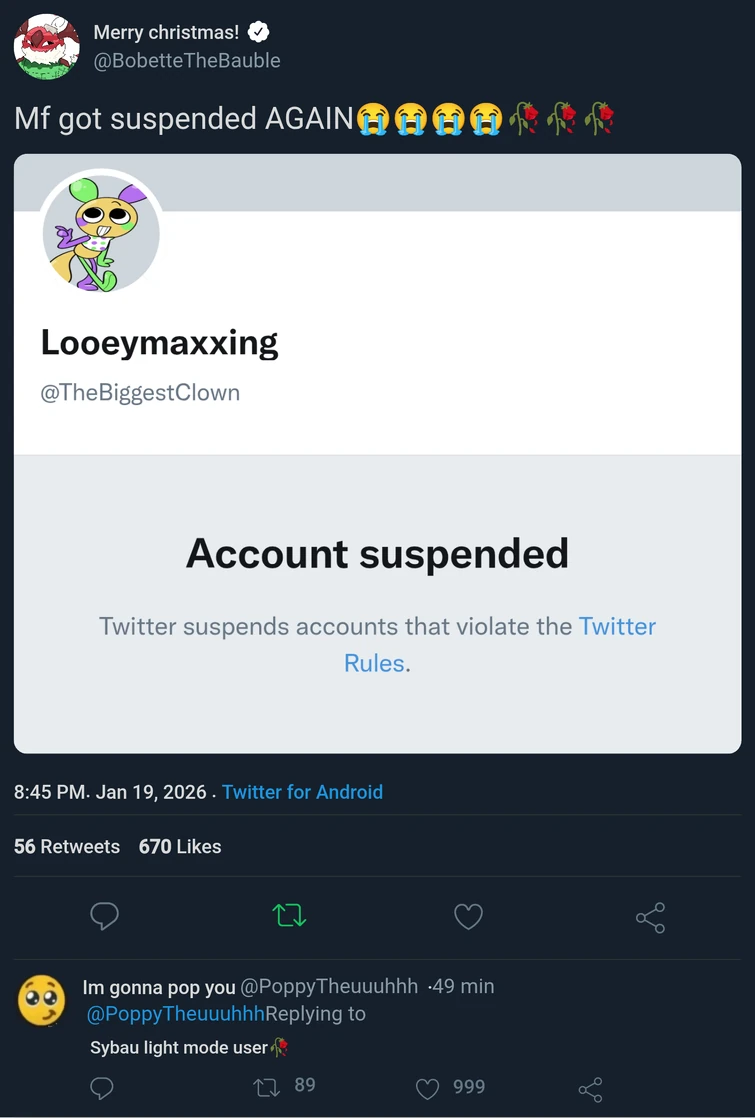Click the reply icon on PoppyTheuuuhhh's comment
The image size is (755, 1118).
click(102, 1088)
